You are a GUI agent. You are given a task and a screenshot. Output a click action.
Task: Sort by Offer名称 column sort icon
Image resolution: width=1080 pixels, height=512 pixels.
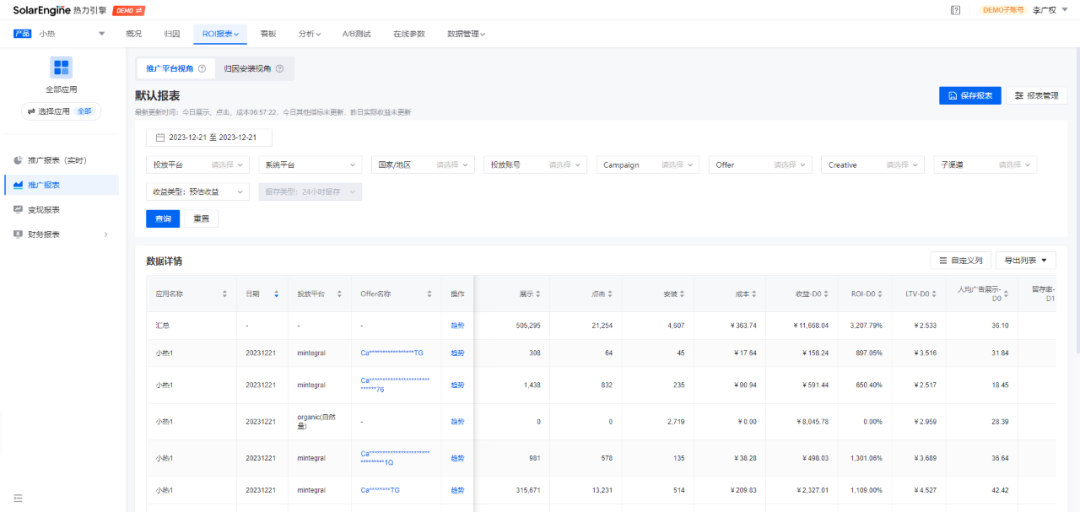tap(429, 294)
